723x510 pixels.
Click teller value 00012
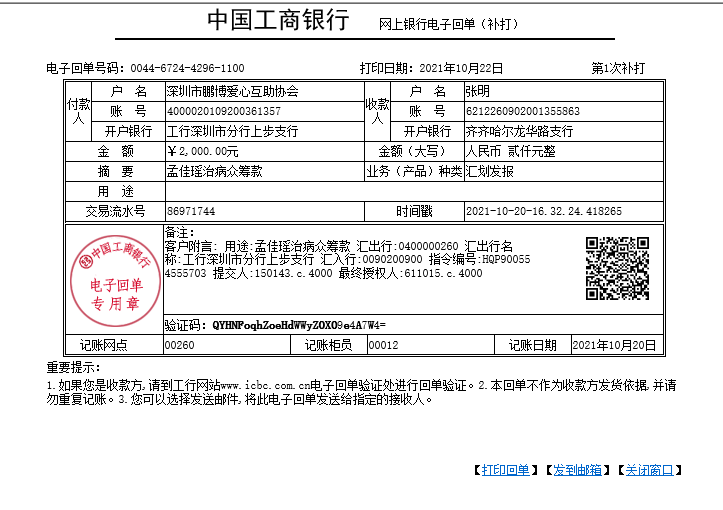coord(383,345)
